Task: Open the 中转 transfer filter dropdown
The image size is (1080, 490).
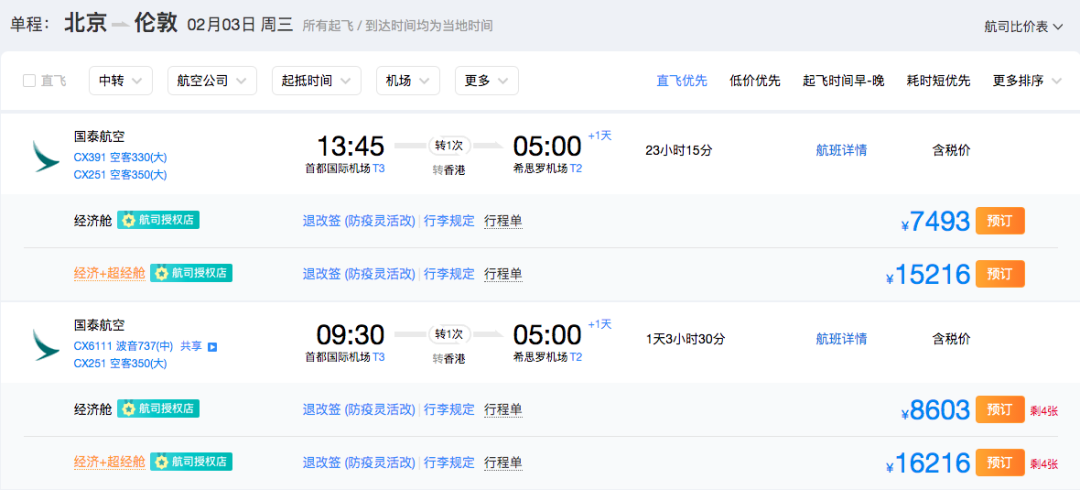Action: [x=121, y=81]
